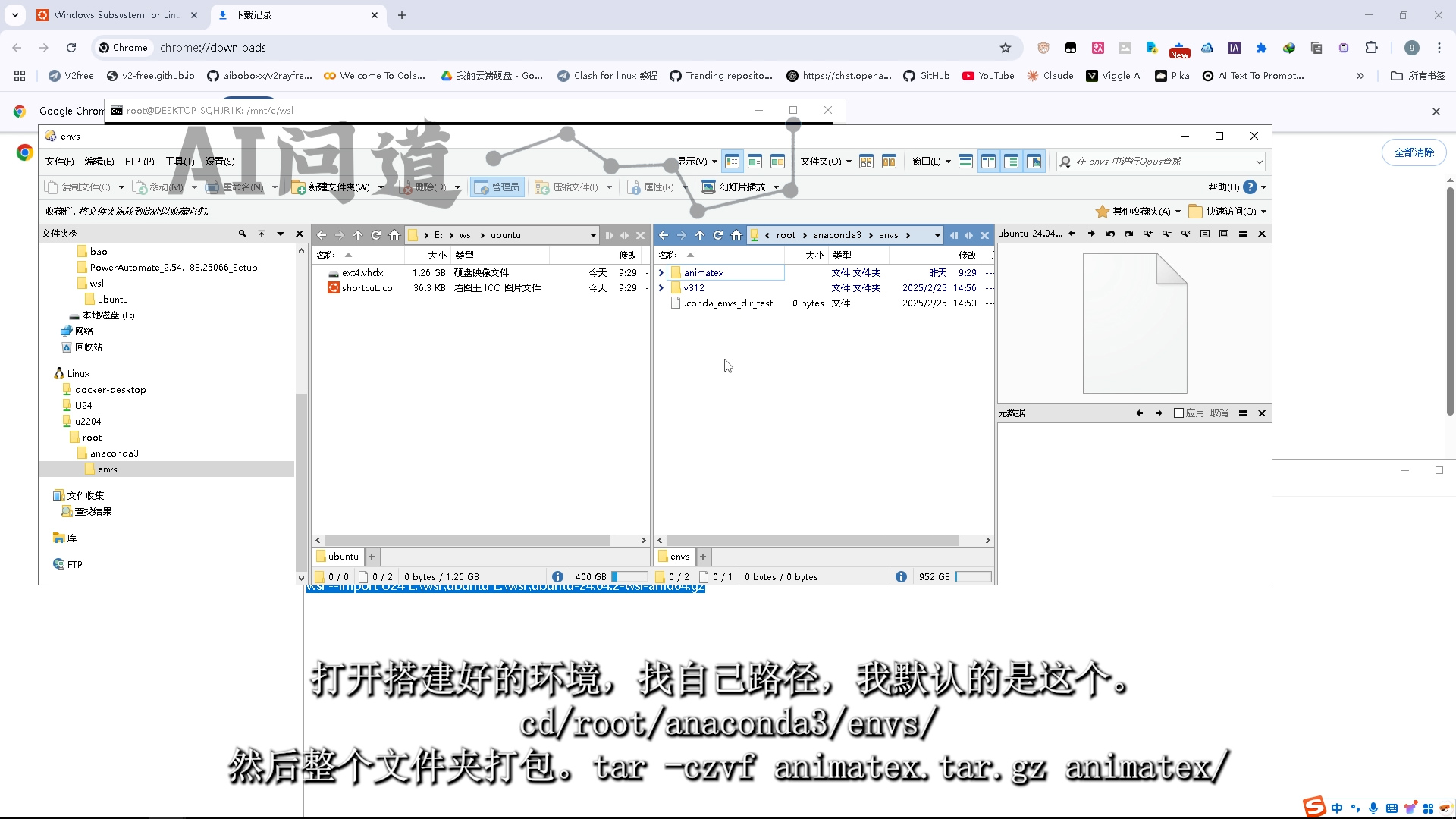Toggle the 应用 checkbox in metadata panel
Image resolution: width=1456 pixels, height=819 pixels.
click(1178, 413)
